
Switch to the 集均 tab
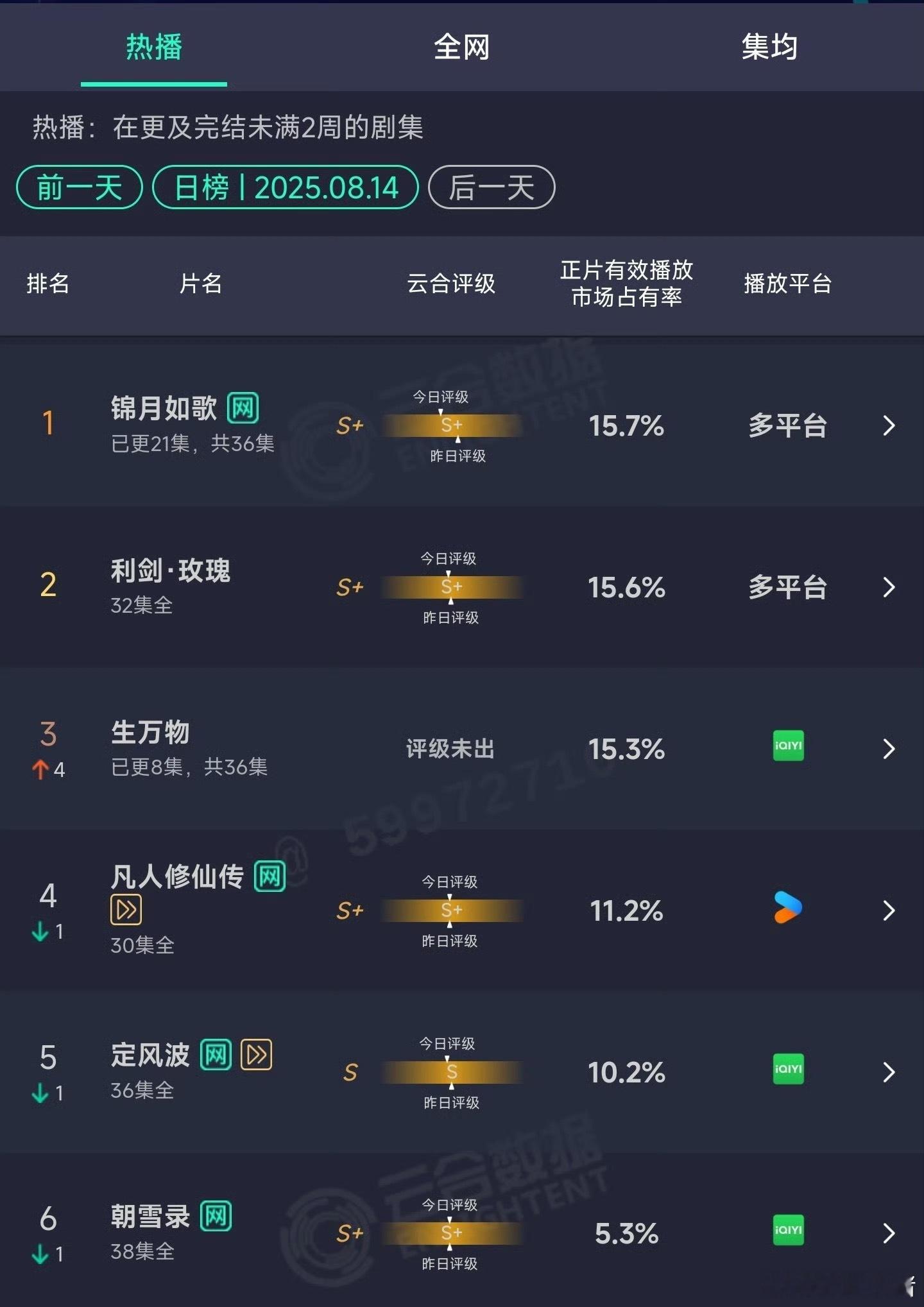click(769, 47)
